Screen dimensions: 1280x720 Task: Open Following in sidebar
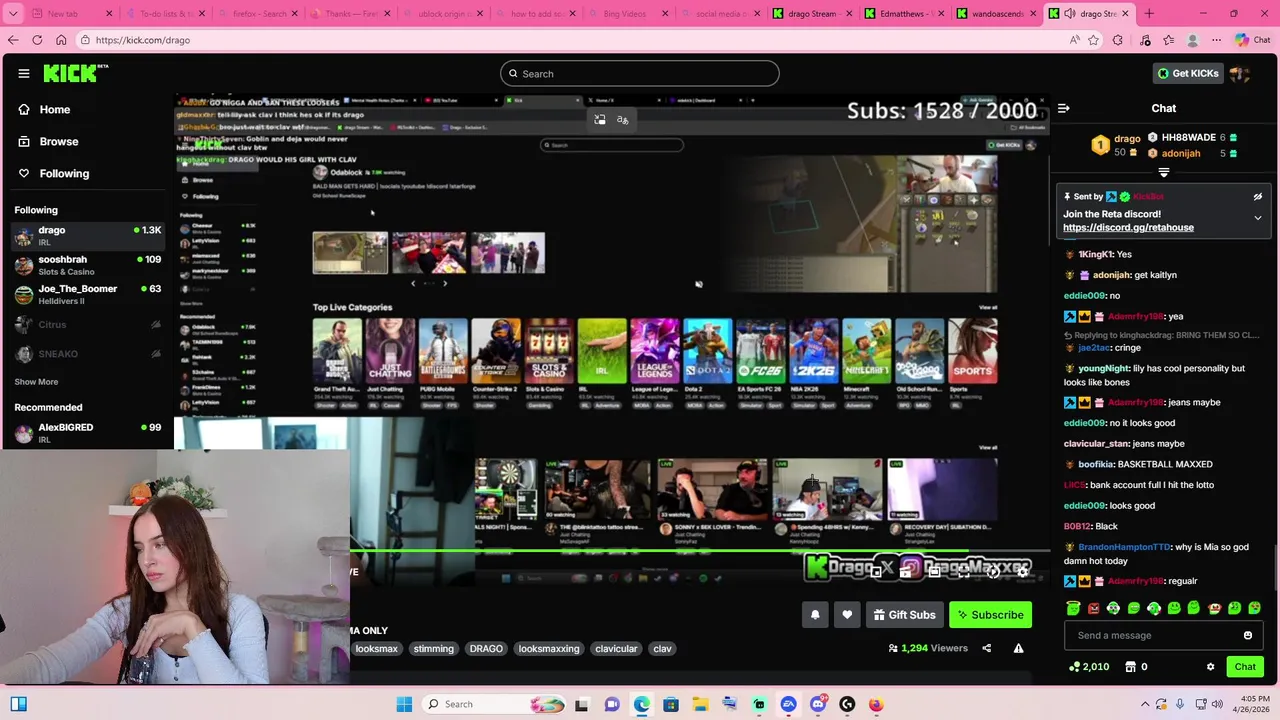tap(64, 173)
